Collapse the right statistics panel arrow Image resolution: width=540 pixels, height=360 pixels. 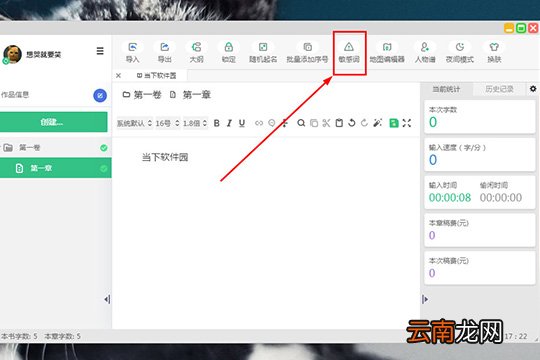click(425, 299)
